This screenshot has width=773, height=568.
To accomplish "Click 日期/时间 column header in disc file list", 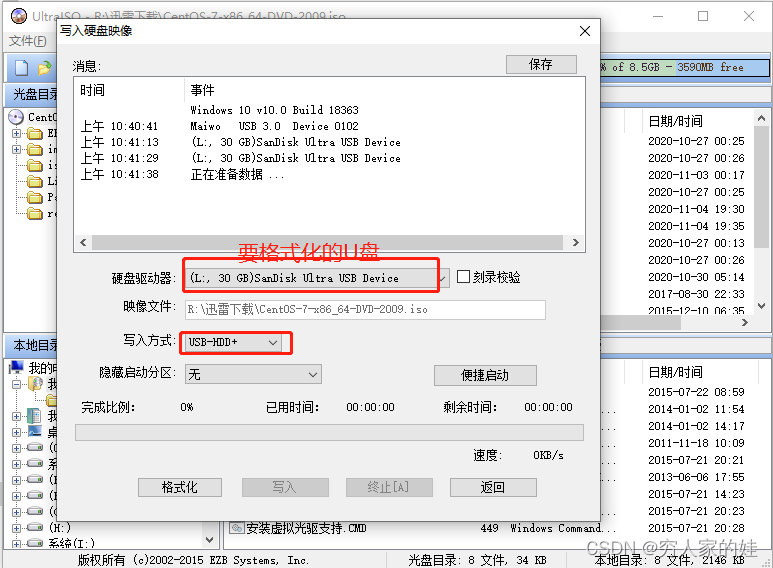I will click(675, 121).
